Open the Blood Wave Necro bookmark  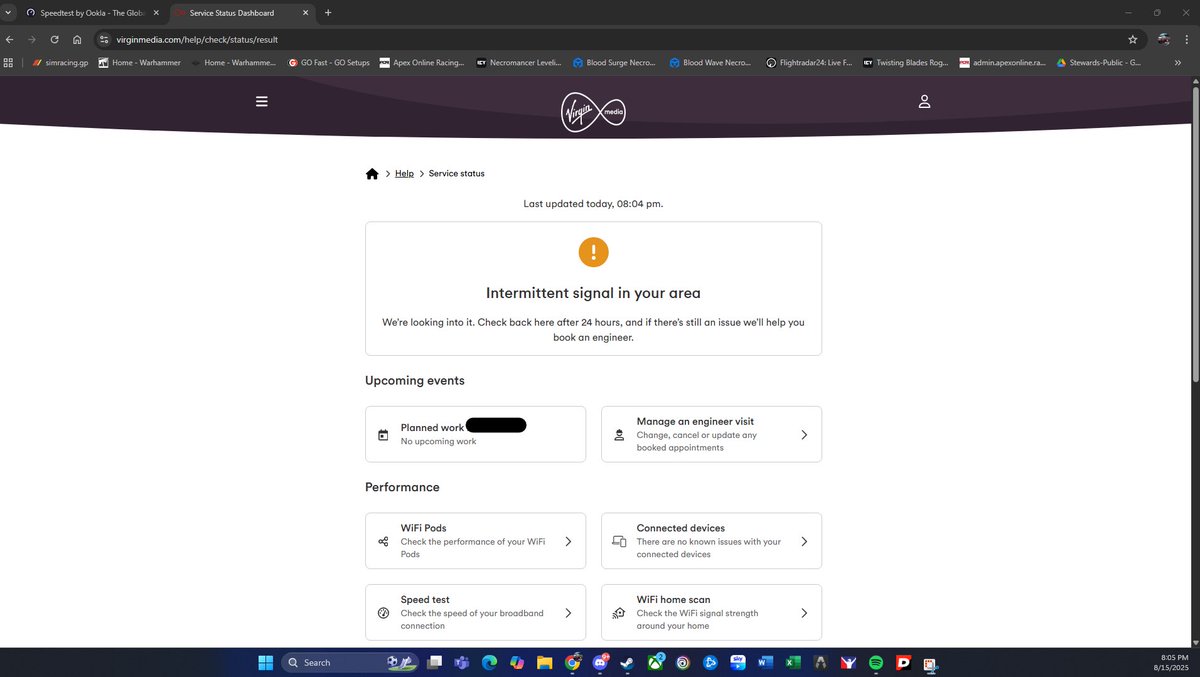click(711, 62)
